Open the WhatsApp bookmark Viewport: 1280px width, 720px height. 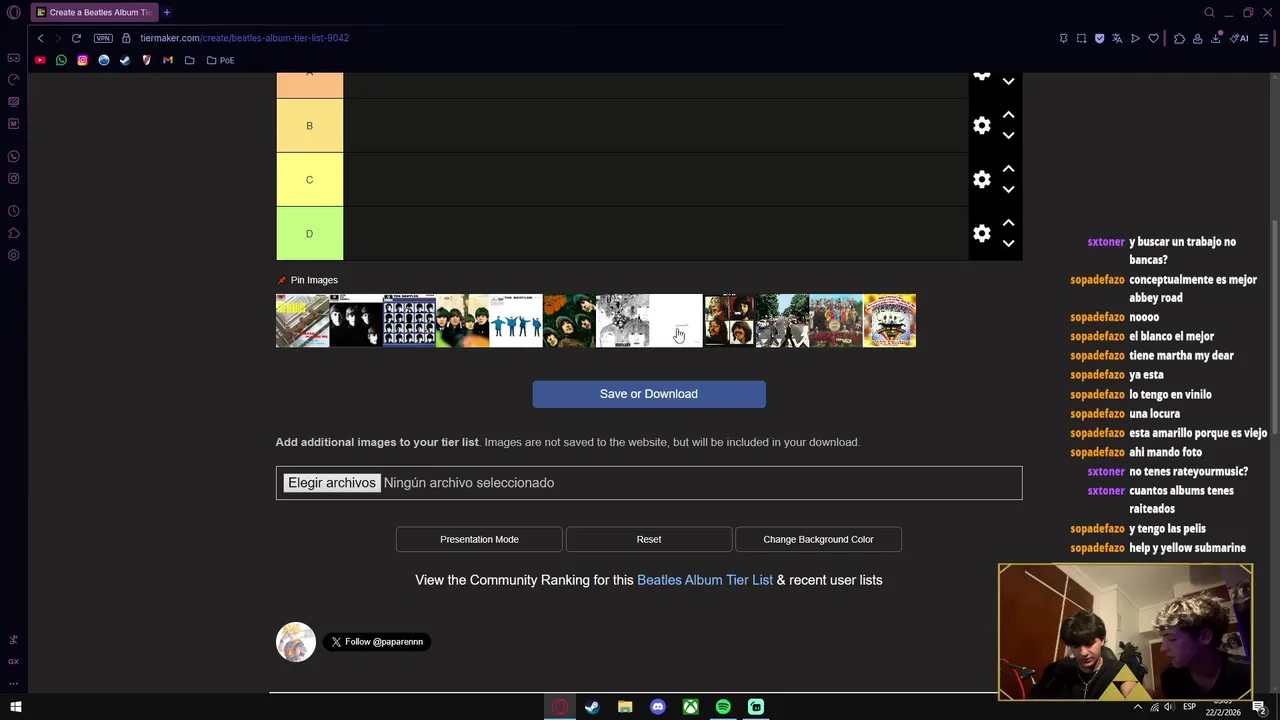coord(61,60)
